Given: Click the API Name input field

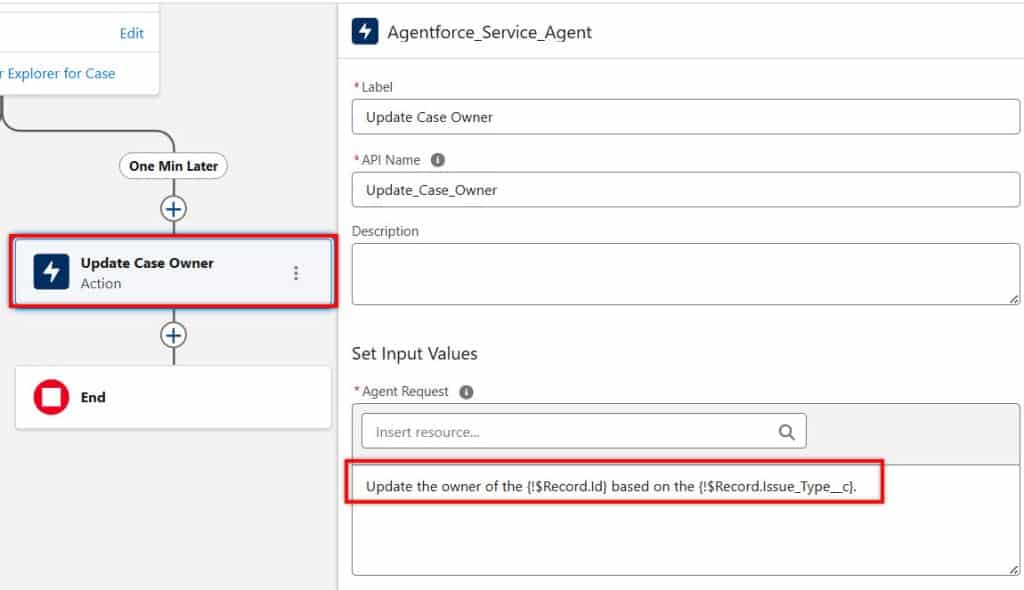Looking at the screenshot, I should [x=686, y=189].
